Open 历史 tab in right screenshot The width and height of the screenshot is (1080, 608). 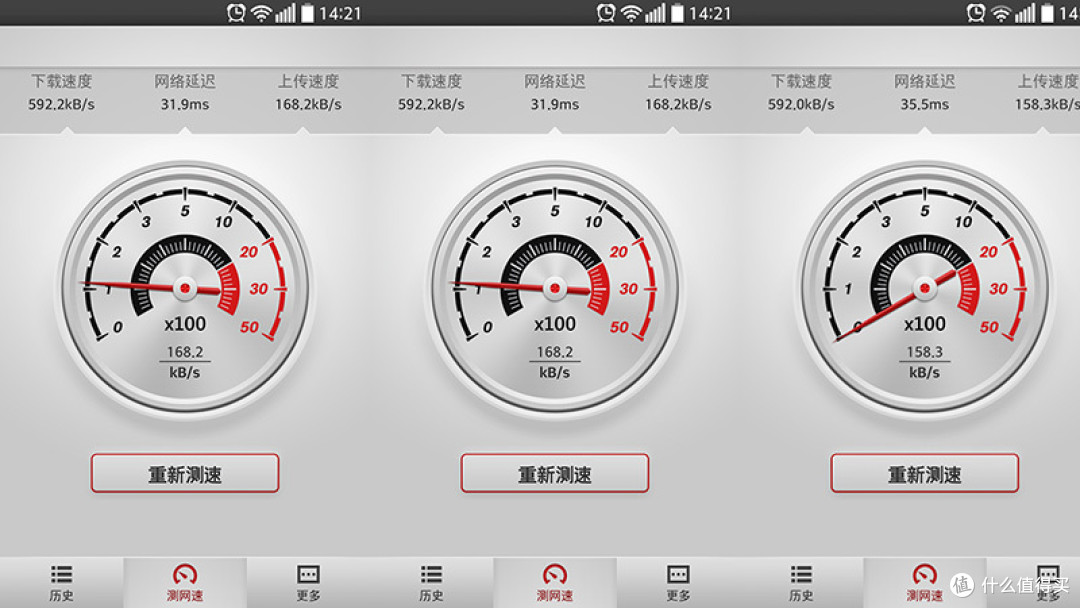[801, 583]
